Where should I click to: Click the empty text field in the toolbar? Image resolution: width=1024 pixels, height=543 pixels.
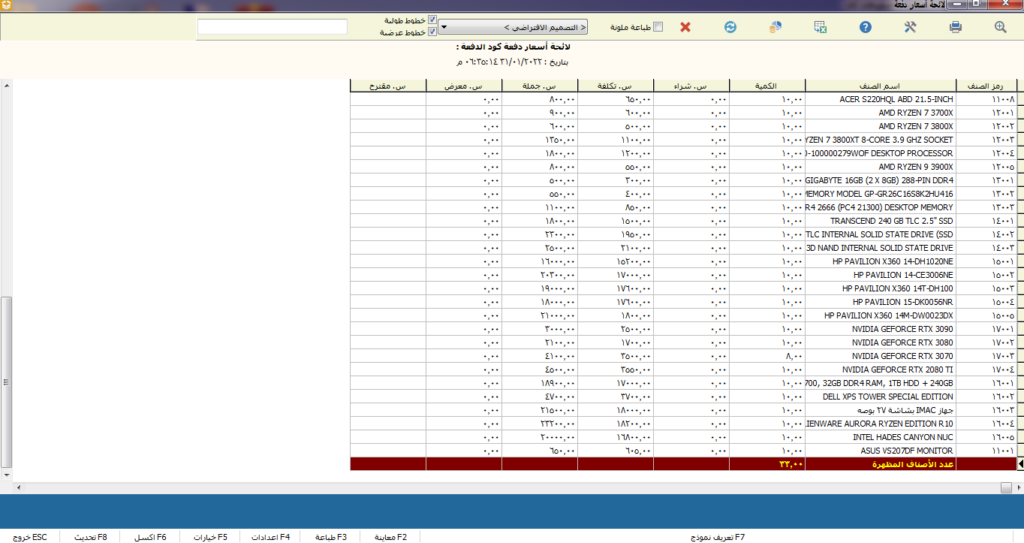pyautogui.click(x=272, y=27)
